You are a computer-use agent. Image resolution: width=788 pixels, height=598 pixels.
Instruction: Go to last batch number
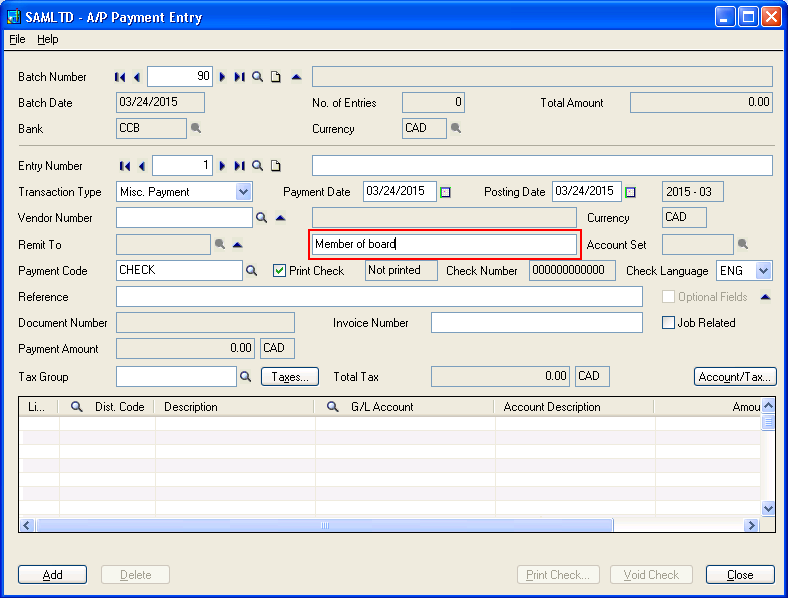click(239, 77)
